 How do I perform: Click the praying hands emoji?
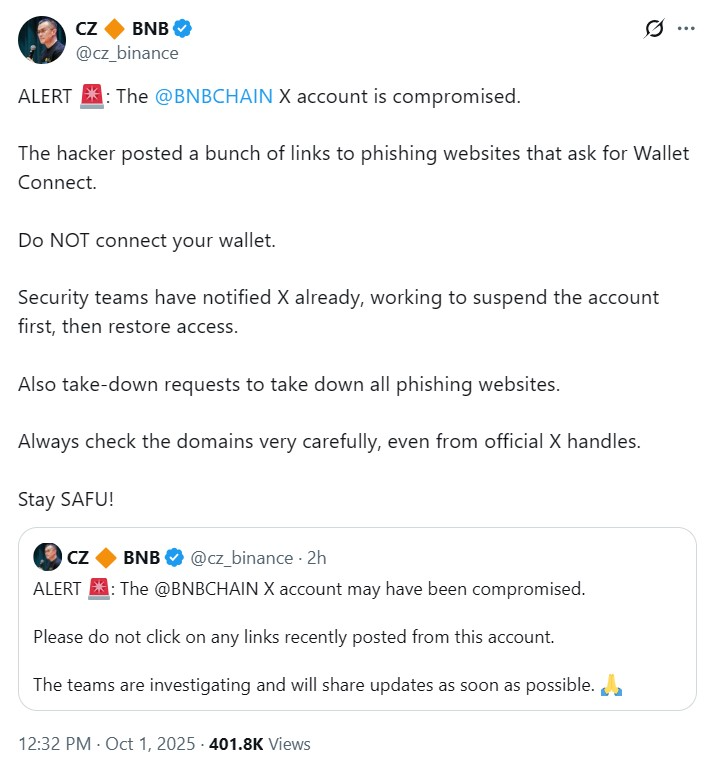tap(611, 685)
